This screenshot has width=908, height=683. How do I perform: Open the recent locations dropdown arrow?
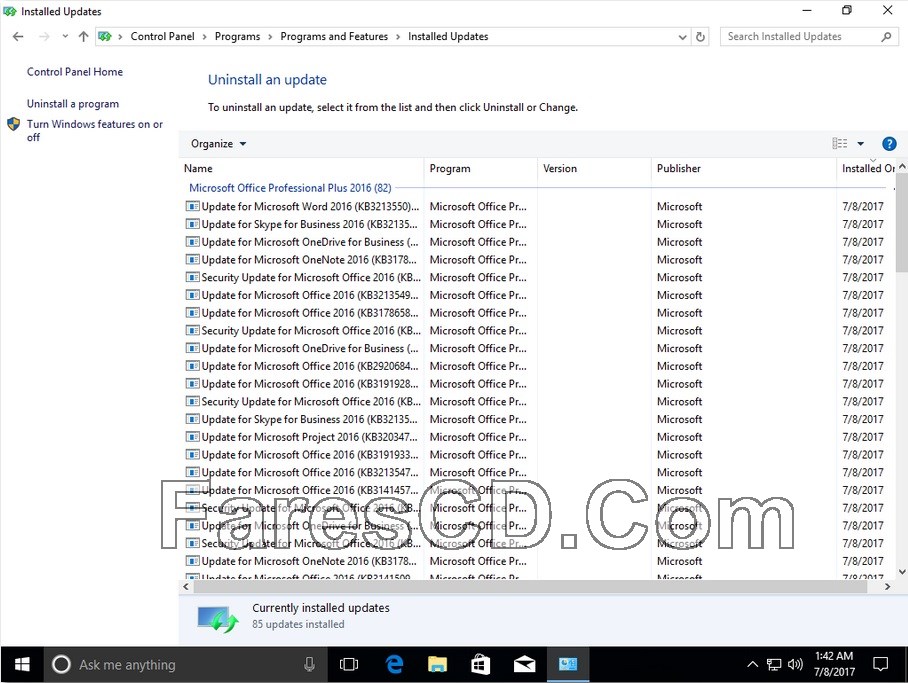coord(65,36)
